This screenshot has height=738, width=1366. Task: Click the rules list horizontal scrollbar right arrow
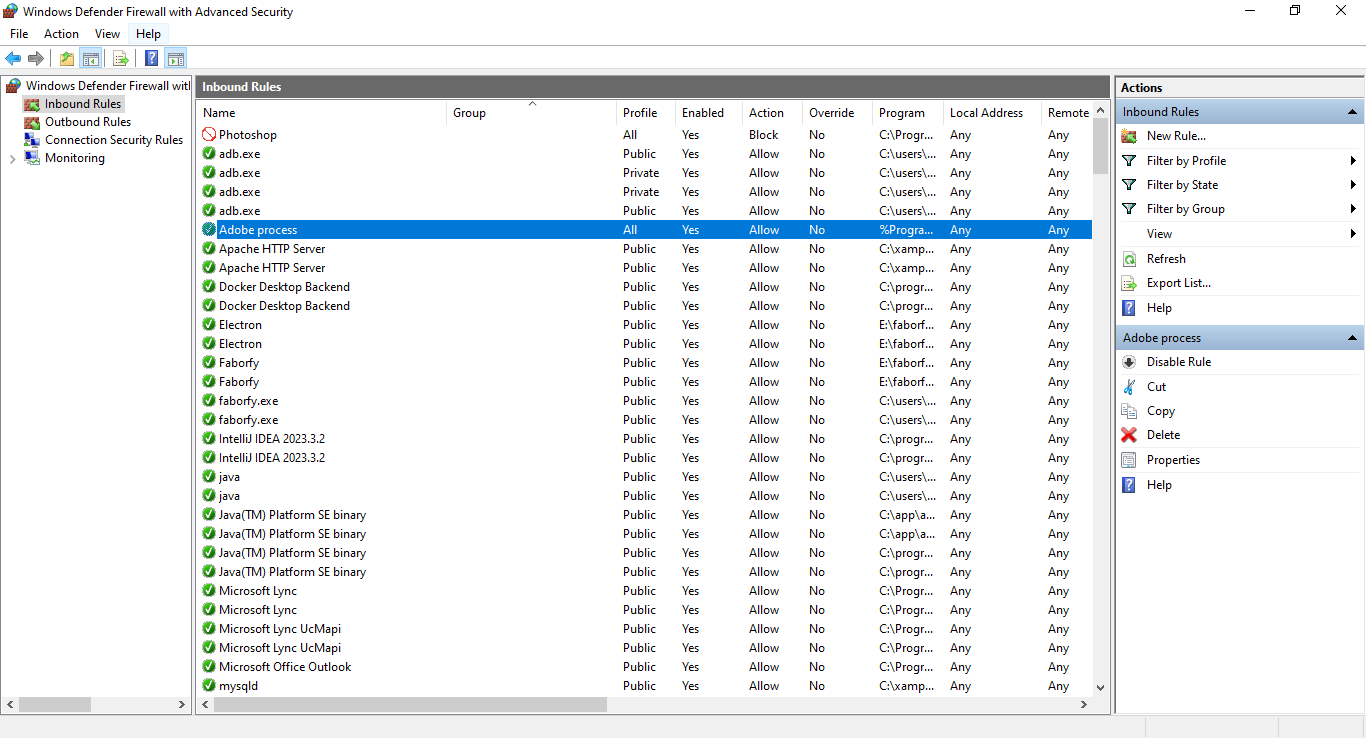1083,704
